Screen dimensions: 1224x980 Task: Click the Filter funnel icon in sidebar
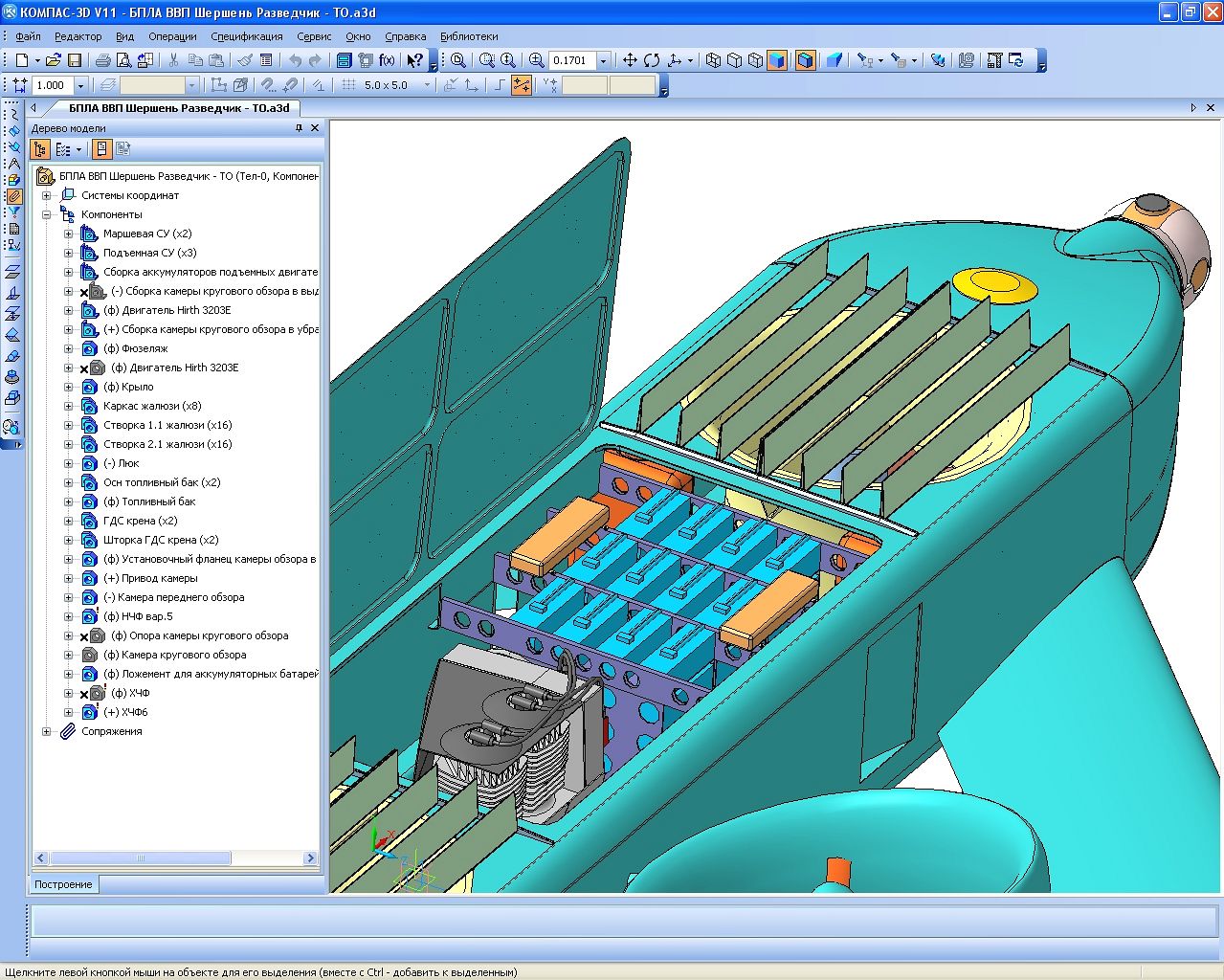coord(13,212)
